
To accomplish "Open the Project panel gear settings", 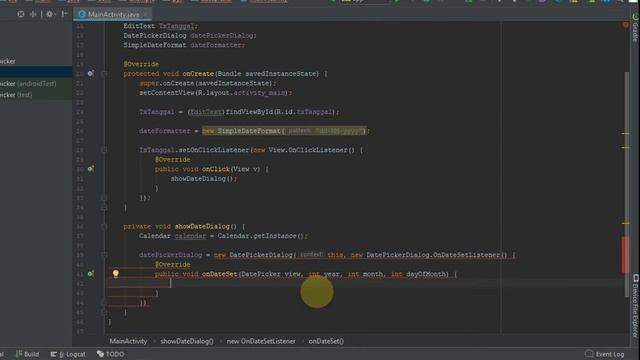I will [x=50, y=14].
